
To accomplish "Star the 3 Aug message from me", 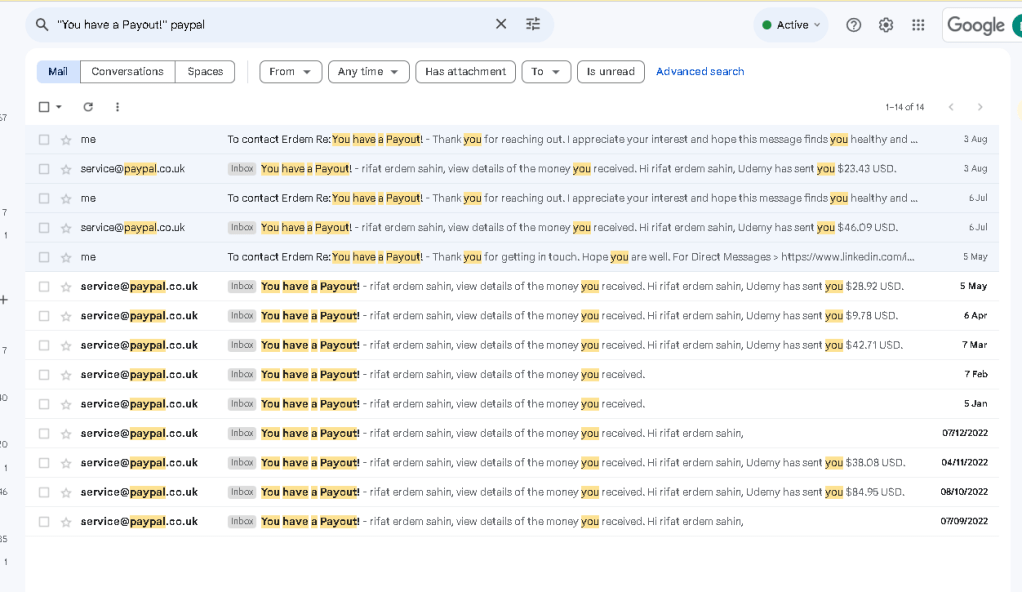I will (x=66, y=140).
